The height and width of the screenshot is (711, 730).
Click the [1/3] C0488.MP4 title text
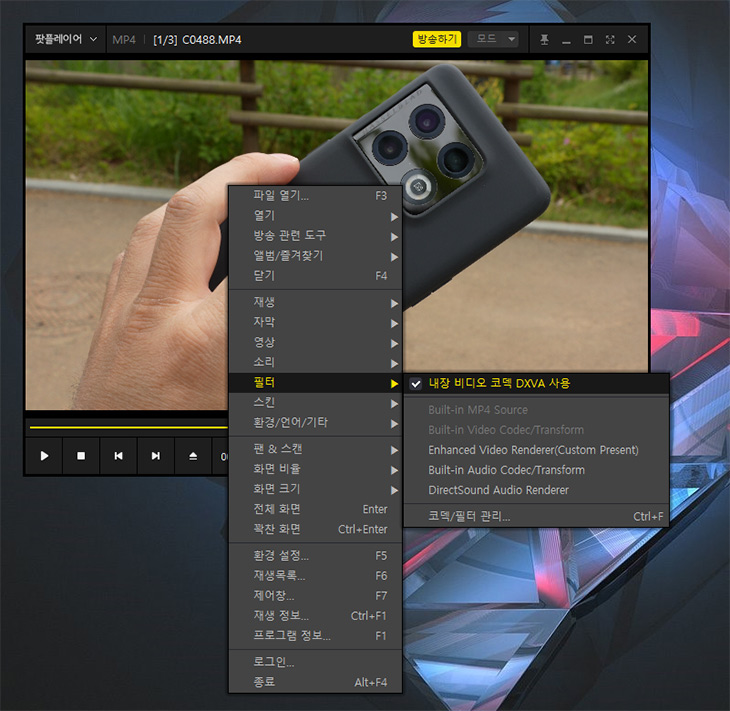coord(197,40)
